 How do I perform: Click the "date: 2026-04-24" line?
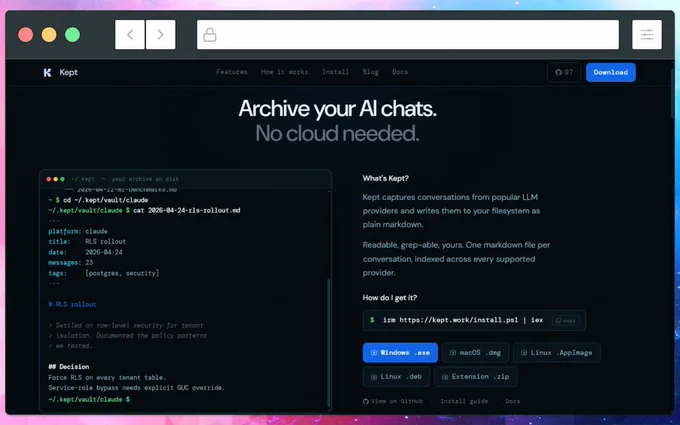point(85,252)
